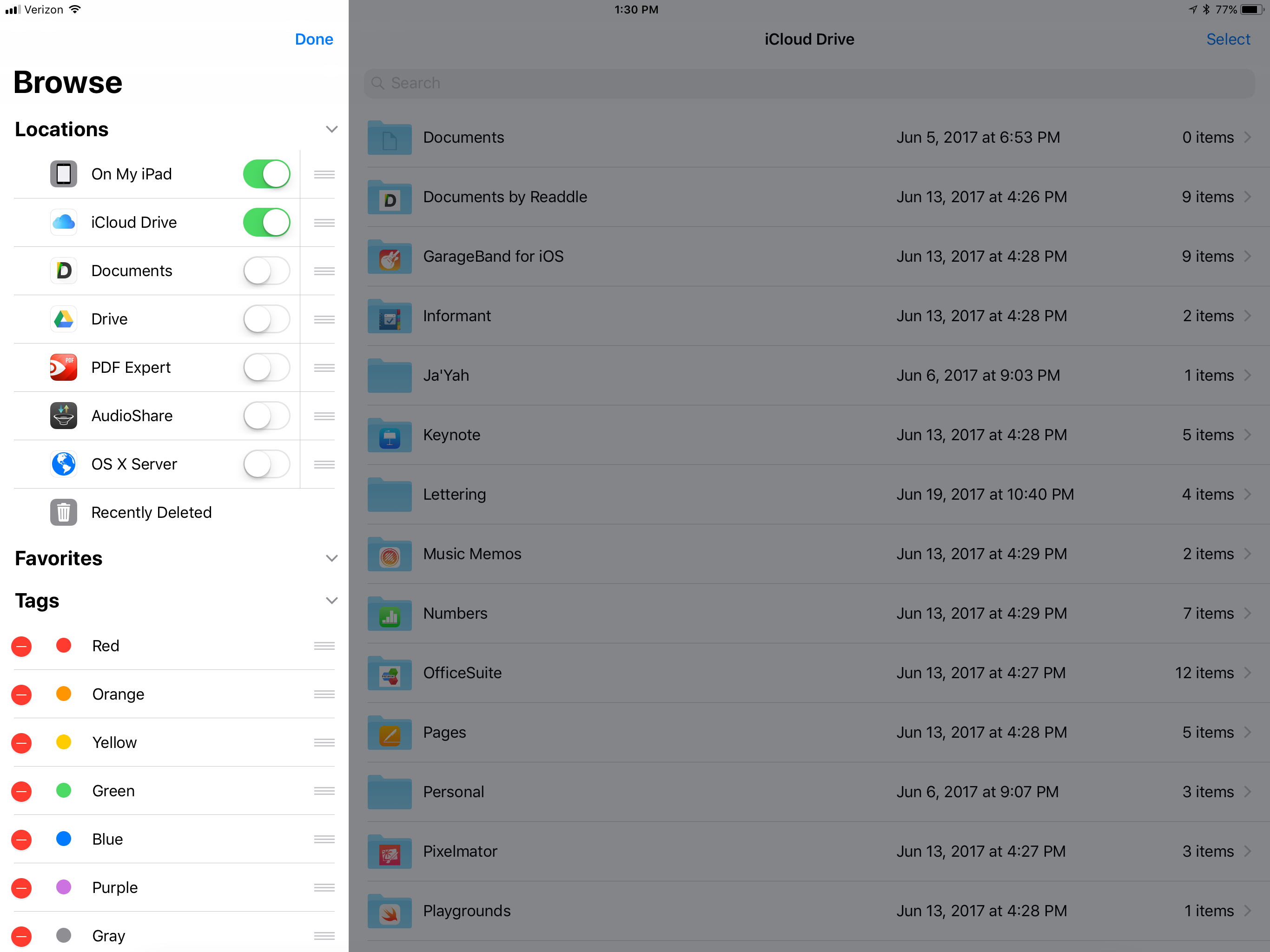Tap the Yellow tag name label
The width and height of the screenshot is (1270, 952).
pos(115,743)
